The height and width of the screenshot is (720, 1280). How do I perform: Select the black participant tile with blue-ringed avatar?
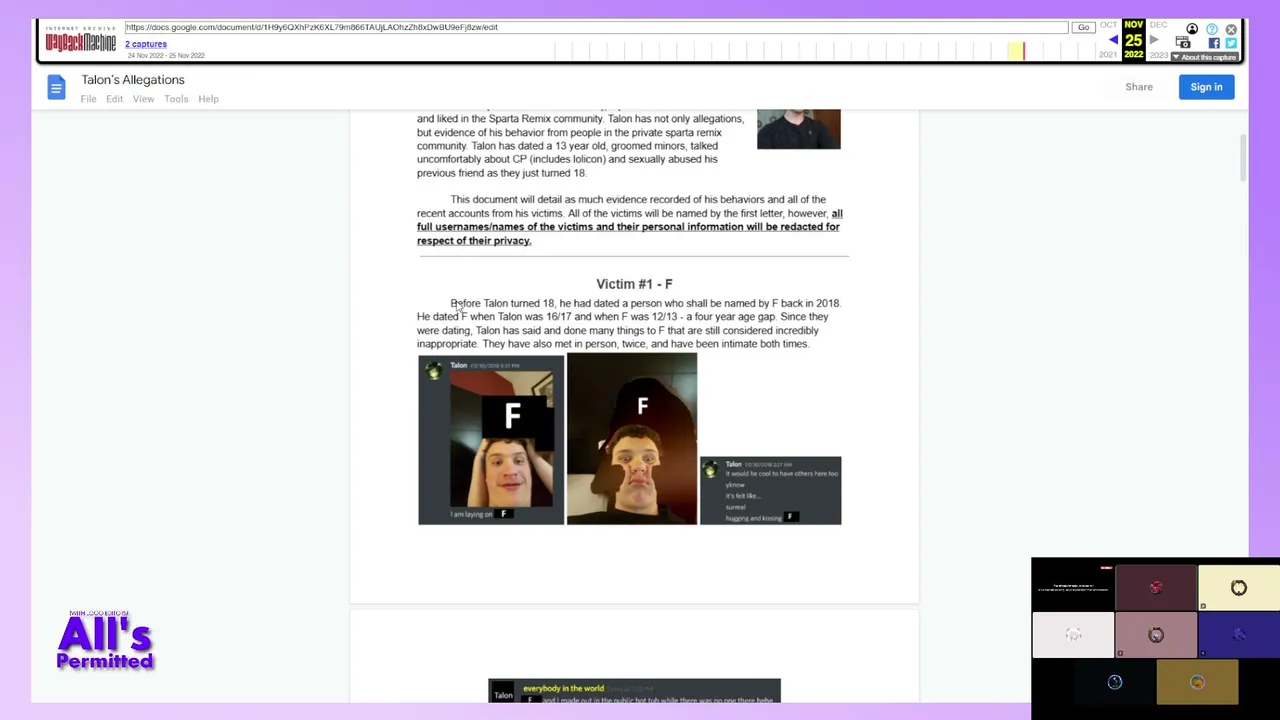click(x=1115, y=682)
